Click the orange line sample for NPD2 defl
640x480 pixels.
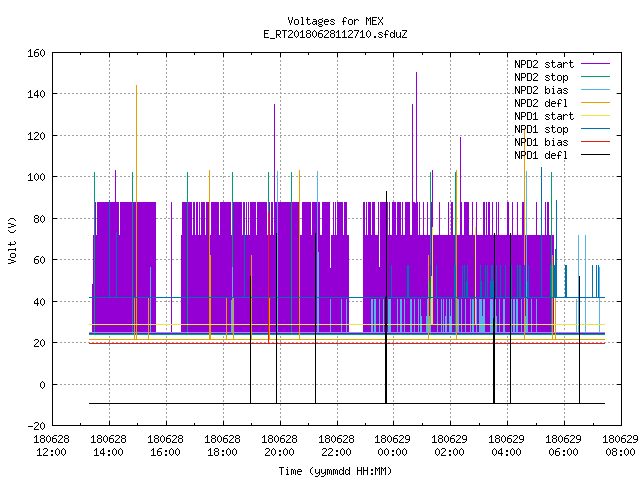(x=596, y=102)
